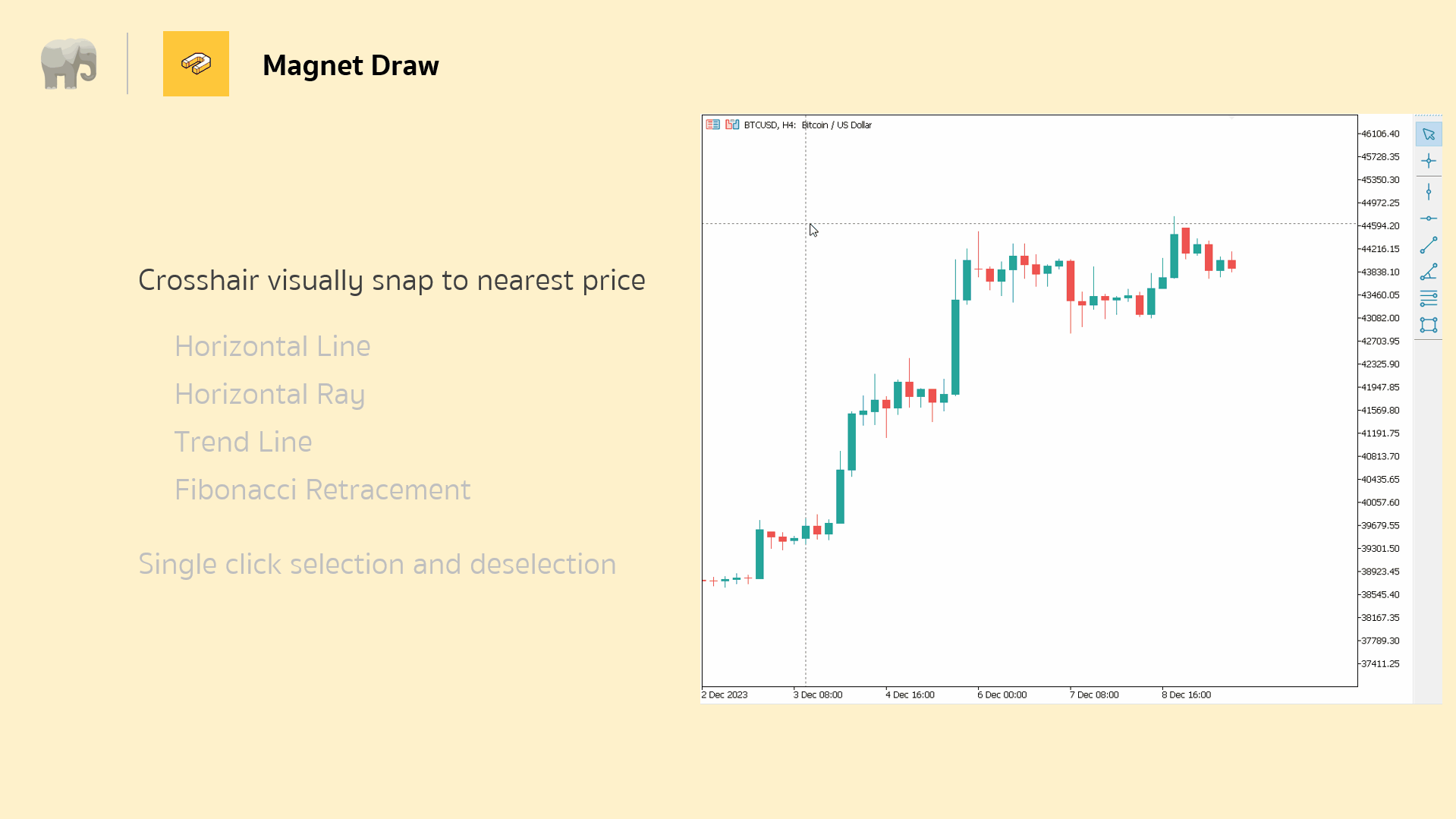
Task: Select the trend line tool
Action: (1429, 244)
